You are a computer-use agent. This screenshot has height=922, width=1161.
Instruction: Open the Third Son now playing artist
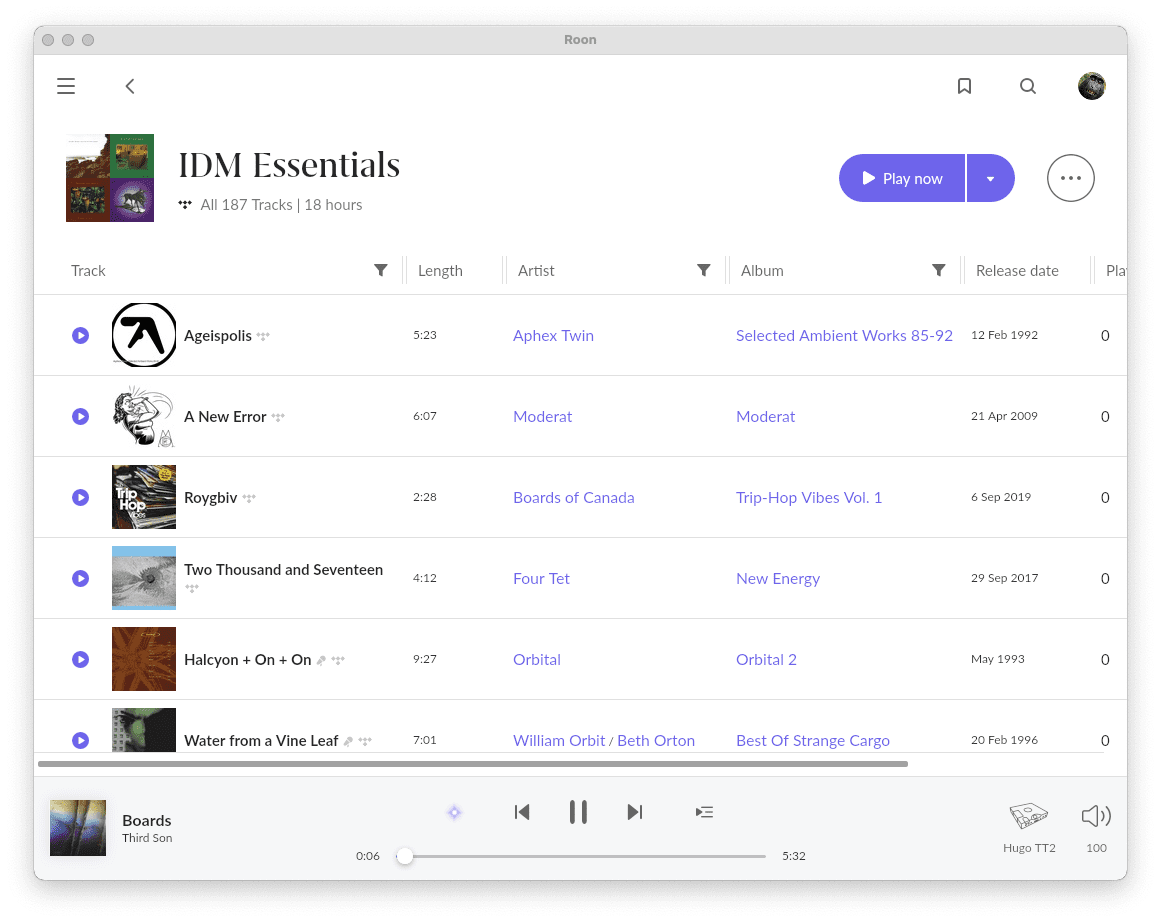point(147,838)
